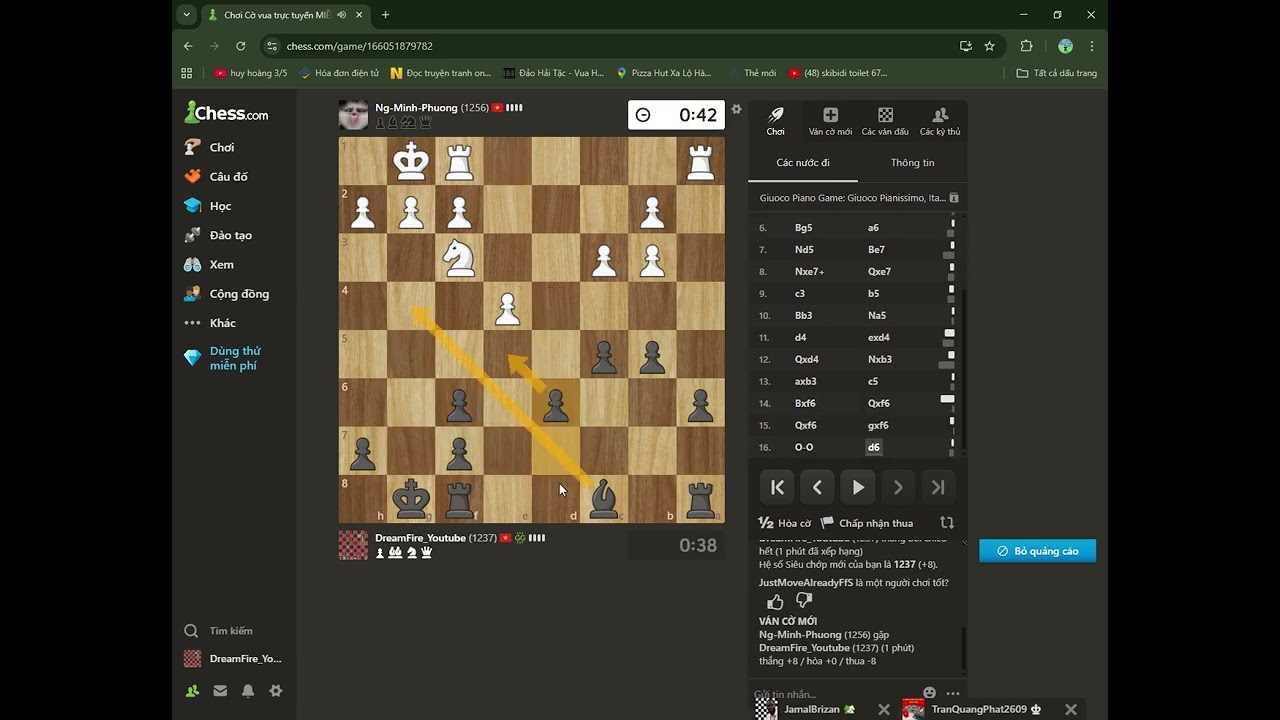The height and width of the screenshot is (720, 1280).
Task: Bookmark this page with star icon
Action: click(989, 46)
